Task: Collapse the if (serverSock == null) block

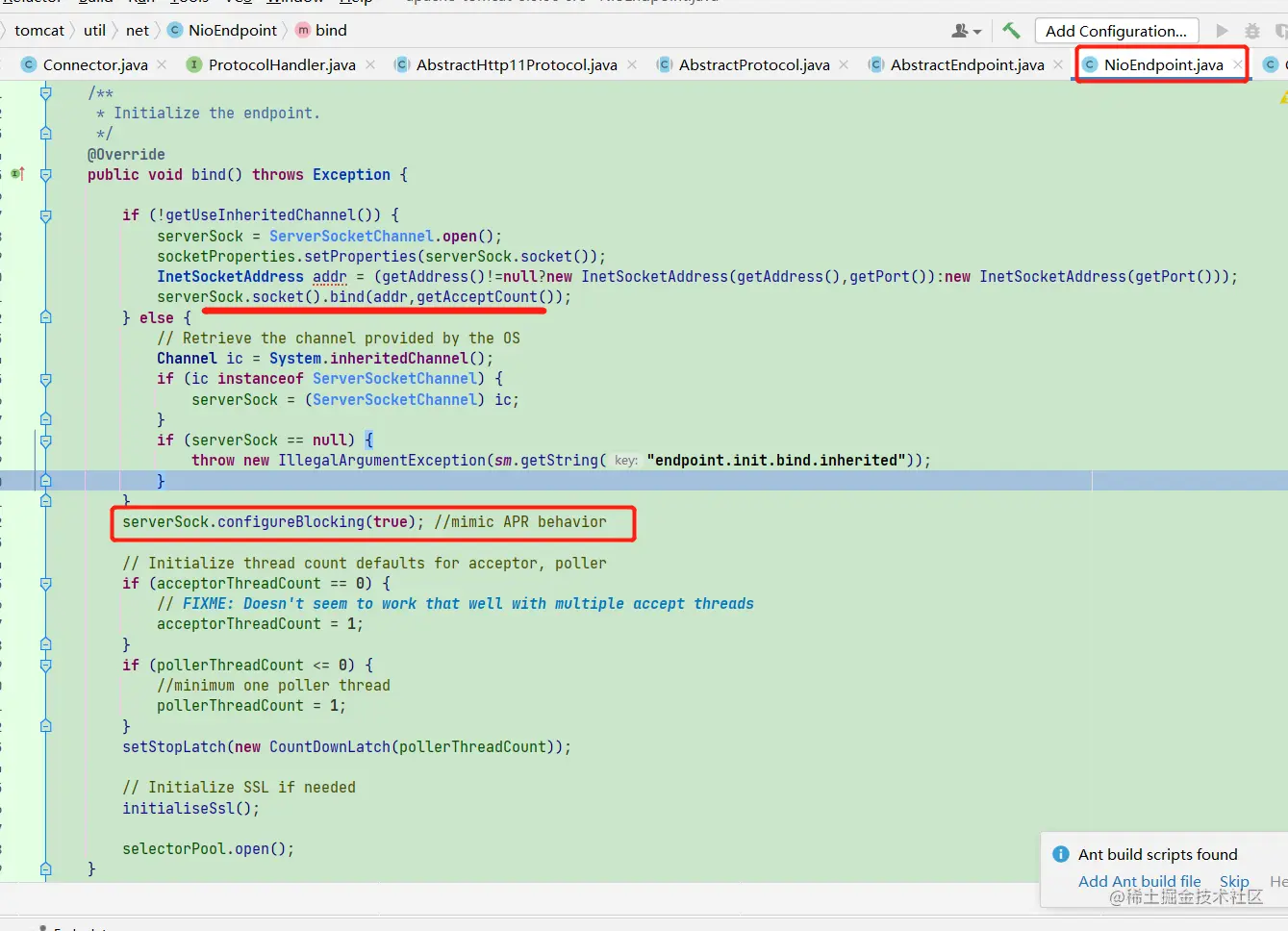Action: coord(45,440)
